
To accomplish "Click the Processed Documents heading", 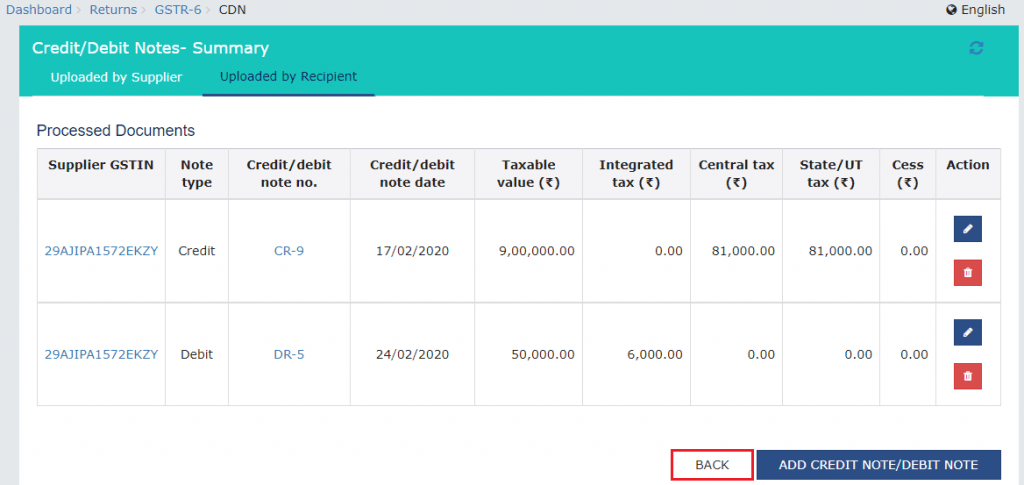I will (x=116, y=131).
